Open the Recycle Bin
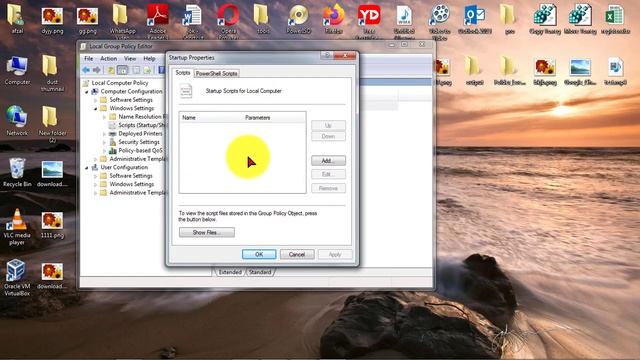Image resolution: width=640 pixels, height=360 pixels. pyautogui.click(x=17, y=172)
